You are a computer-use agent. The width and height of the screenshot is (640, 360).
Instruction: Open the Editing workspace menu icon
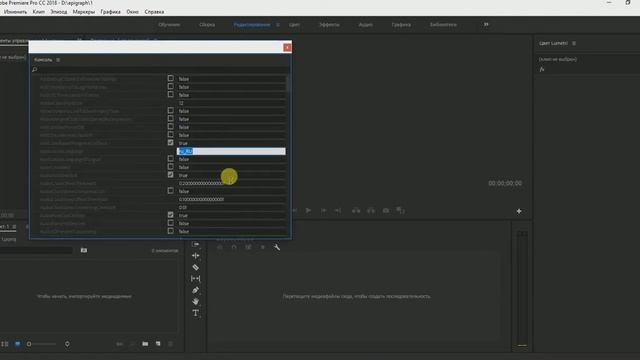point(278,25)
